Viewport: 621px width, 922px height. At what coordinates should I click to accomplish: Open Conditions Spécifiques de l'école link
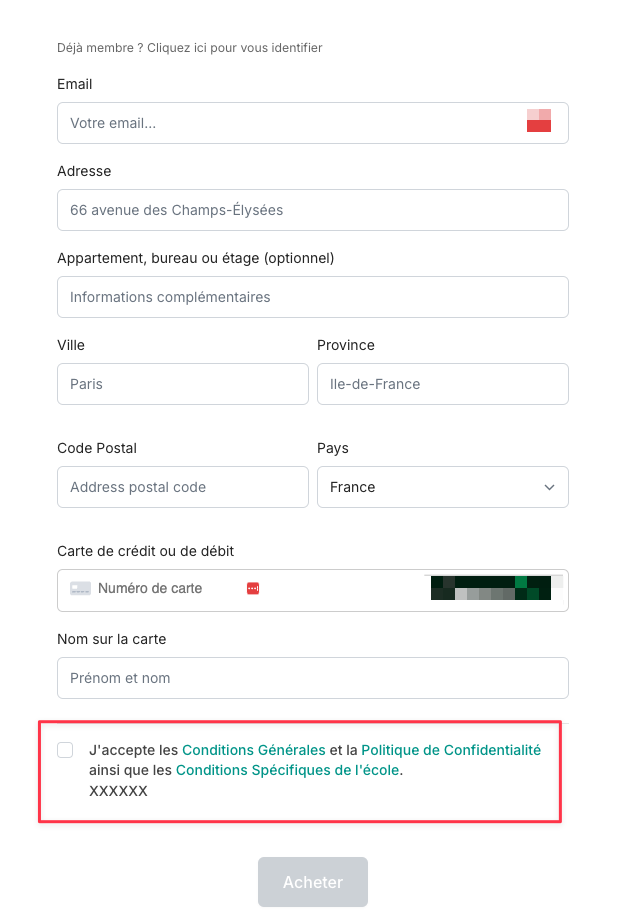(x=288, y=770)
